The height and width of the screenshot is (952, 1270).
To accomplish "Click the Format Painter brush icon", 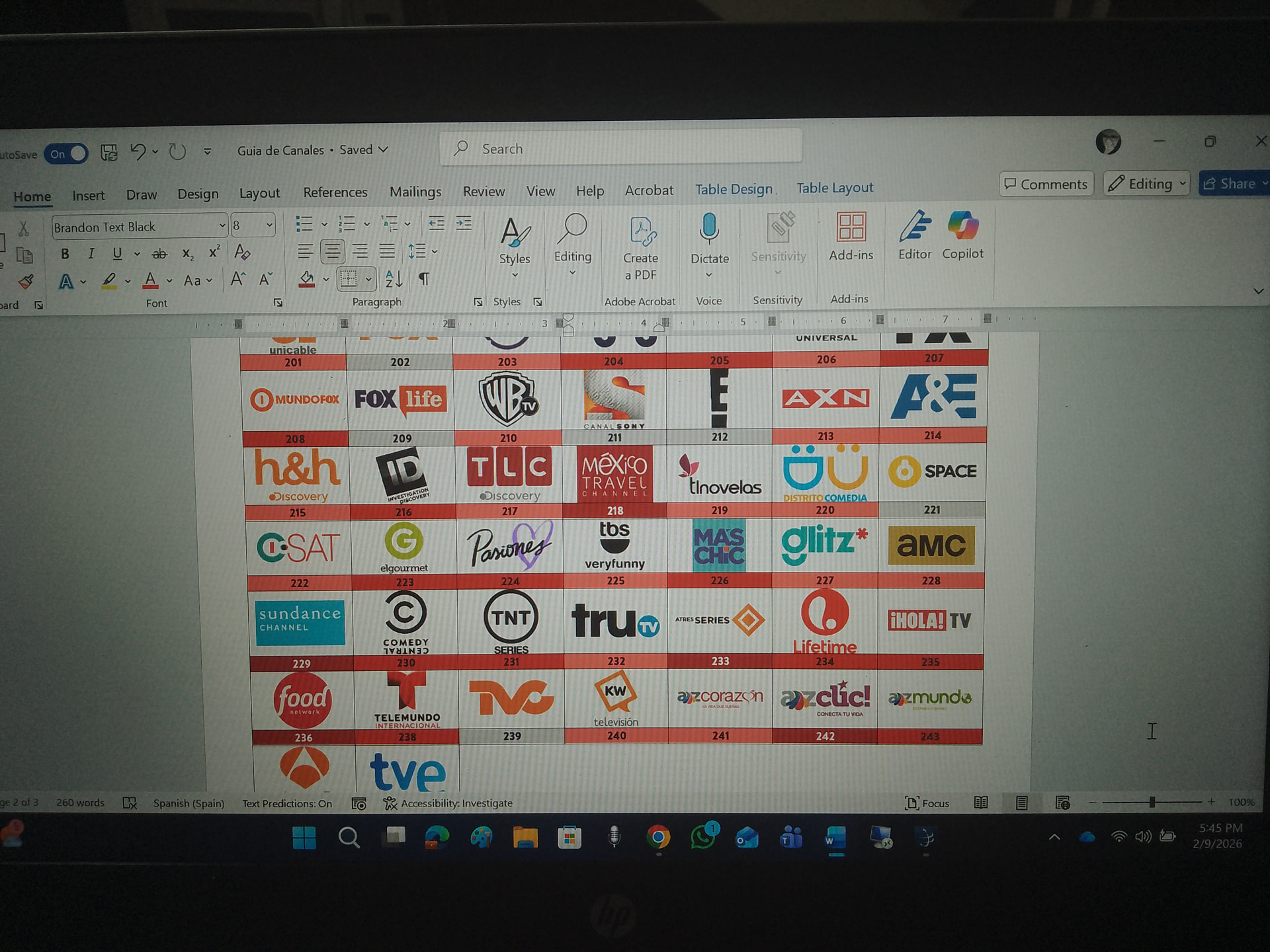I will coord(26,282).
